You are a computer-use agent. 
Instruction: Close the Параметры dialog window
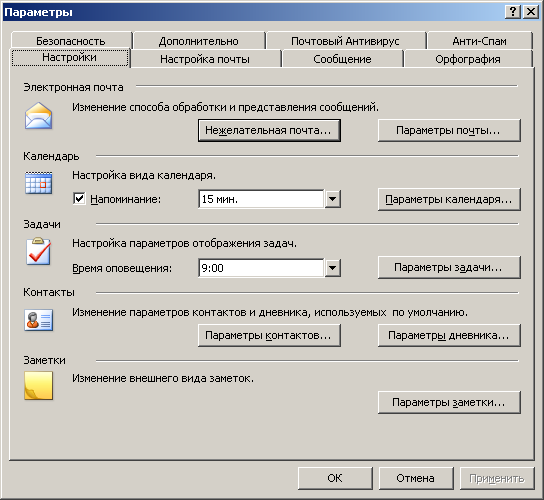(531, 12)
